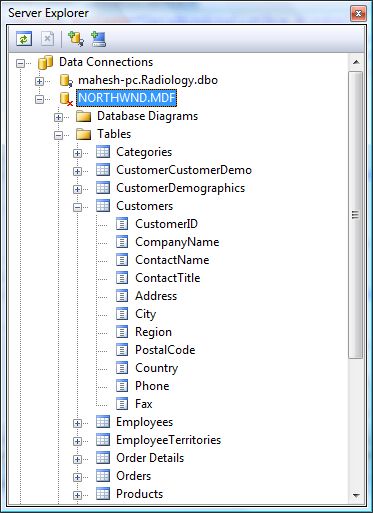This screenshot has height=513, width=373.
Task: Click the Customers table icon
Action: click(x=103, y=206)
